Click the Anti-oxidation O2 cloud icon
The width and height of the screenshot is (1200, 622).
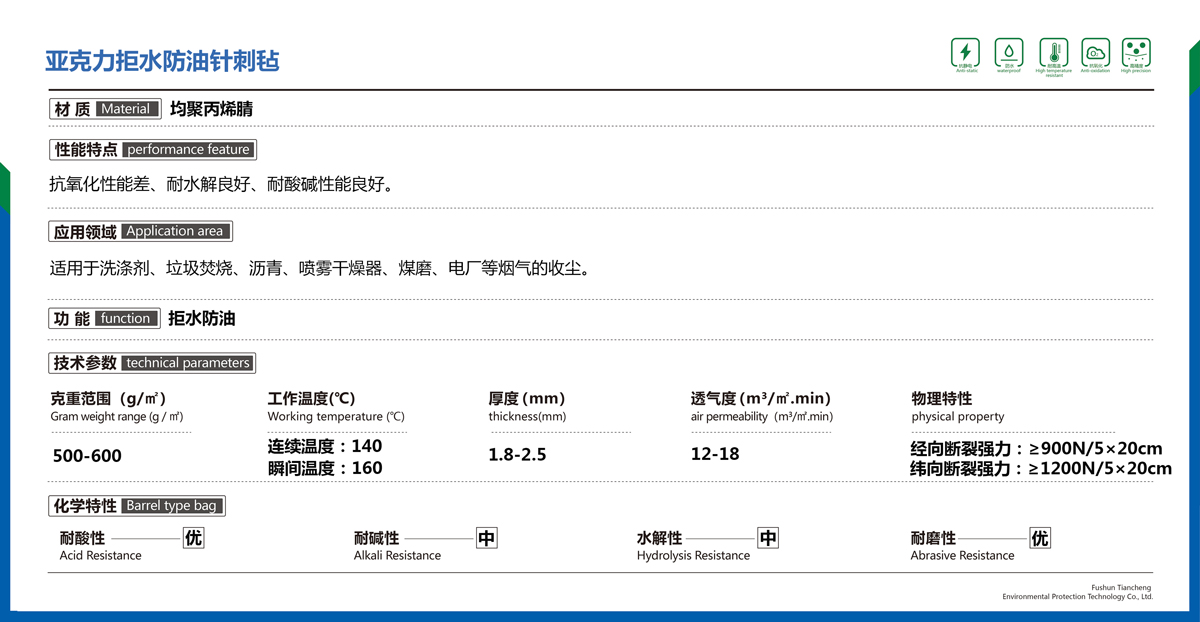click(x=1095, y=52)
